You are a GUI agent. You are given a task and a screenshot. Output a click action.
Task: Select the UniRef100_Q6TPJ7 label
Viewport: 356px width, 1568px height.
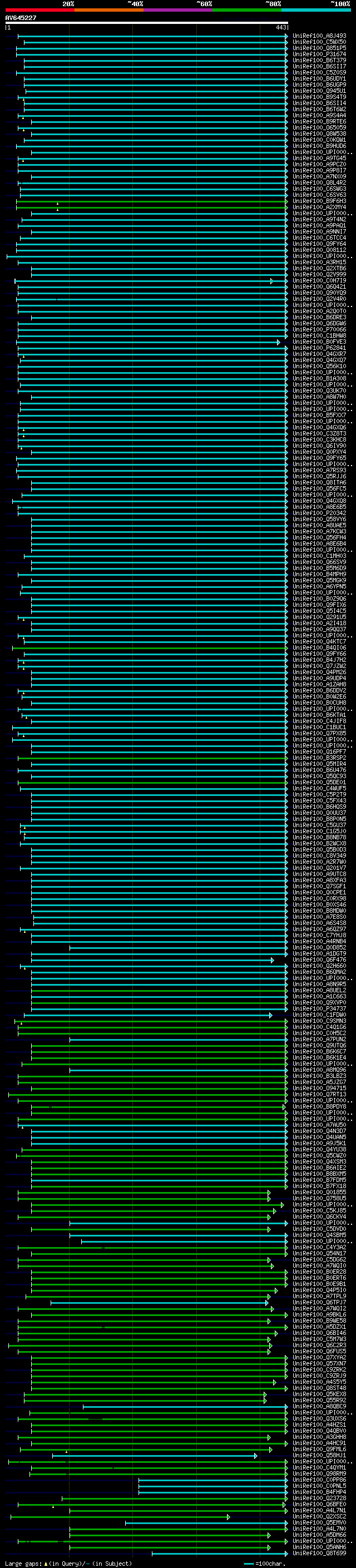pyautogui.click(x=319, y=1303)
